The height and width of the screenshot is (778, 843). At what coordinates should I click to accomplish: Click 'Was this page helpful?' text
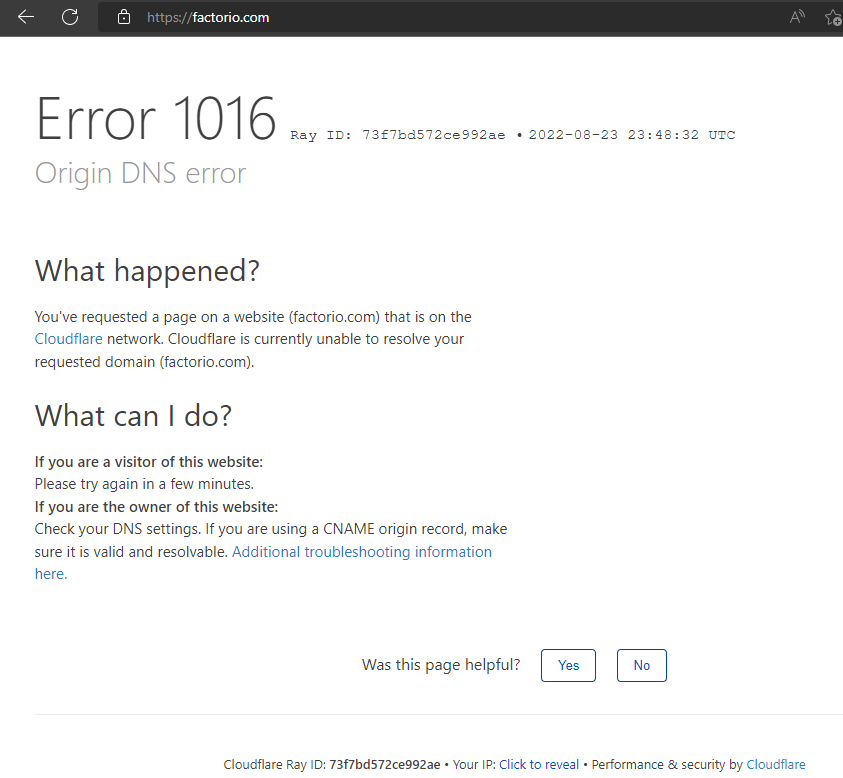pos(441,665)
